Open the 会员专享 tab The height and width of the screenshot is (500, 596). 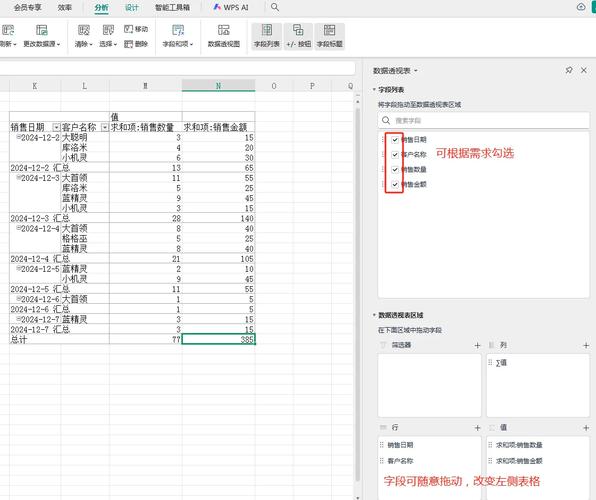28,7
